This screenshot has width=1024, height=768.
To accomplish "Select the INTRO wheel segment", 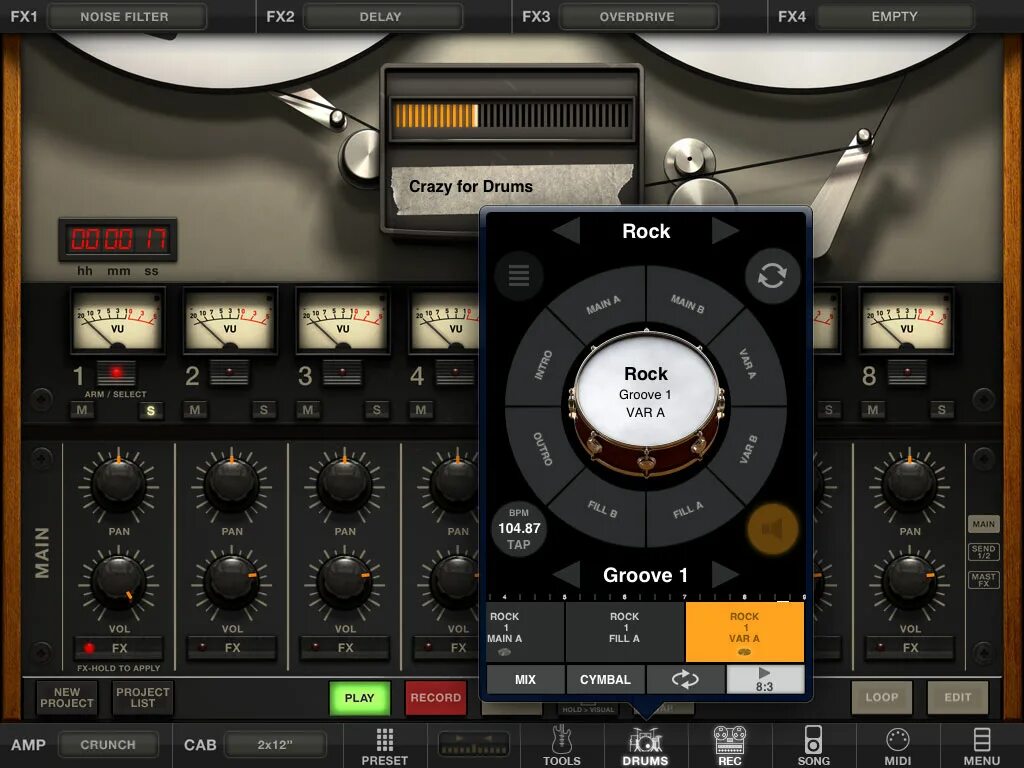I will [x=543, y=365].
